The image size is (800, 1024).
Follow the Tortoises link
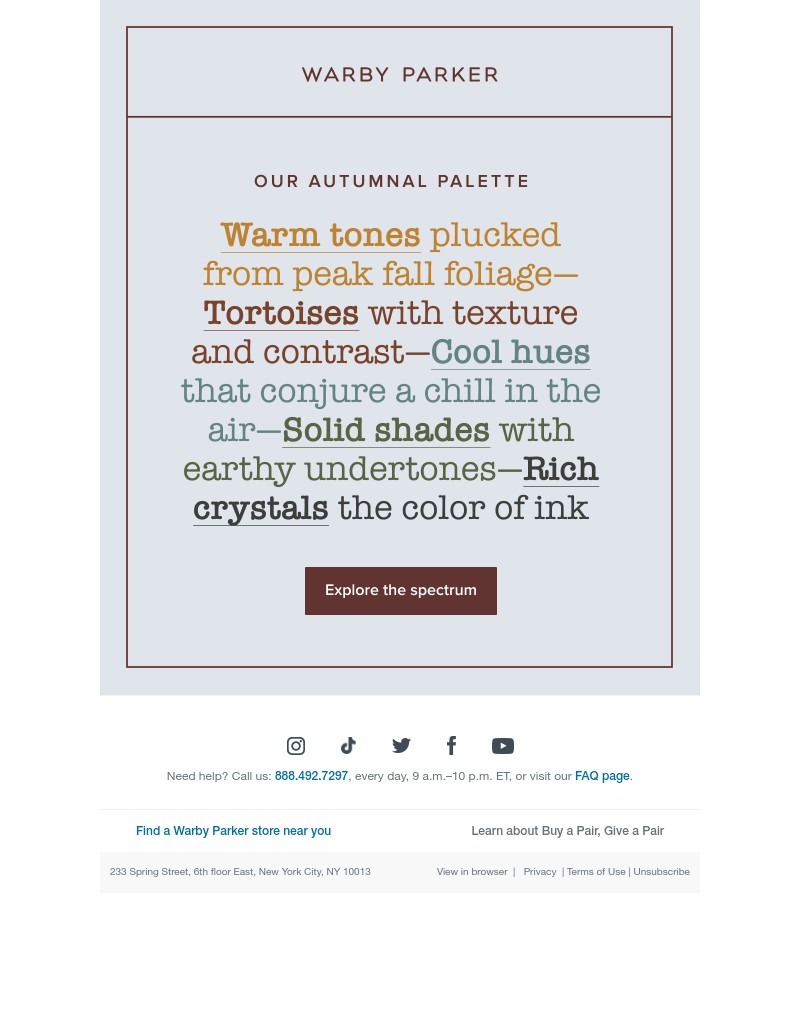(x=281, y=313)
